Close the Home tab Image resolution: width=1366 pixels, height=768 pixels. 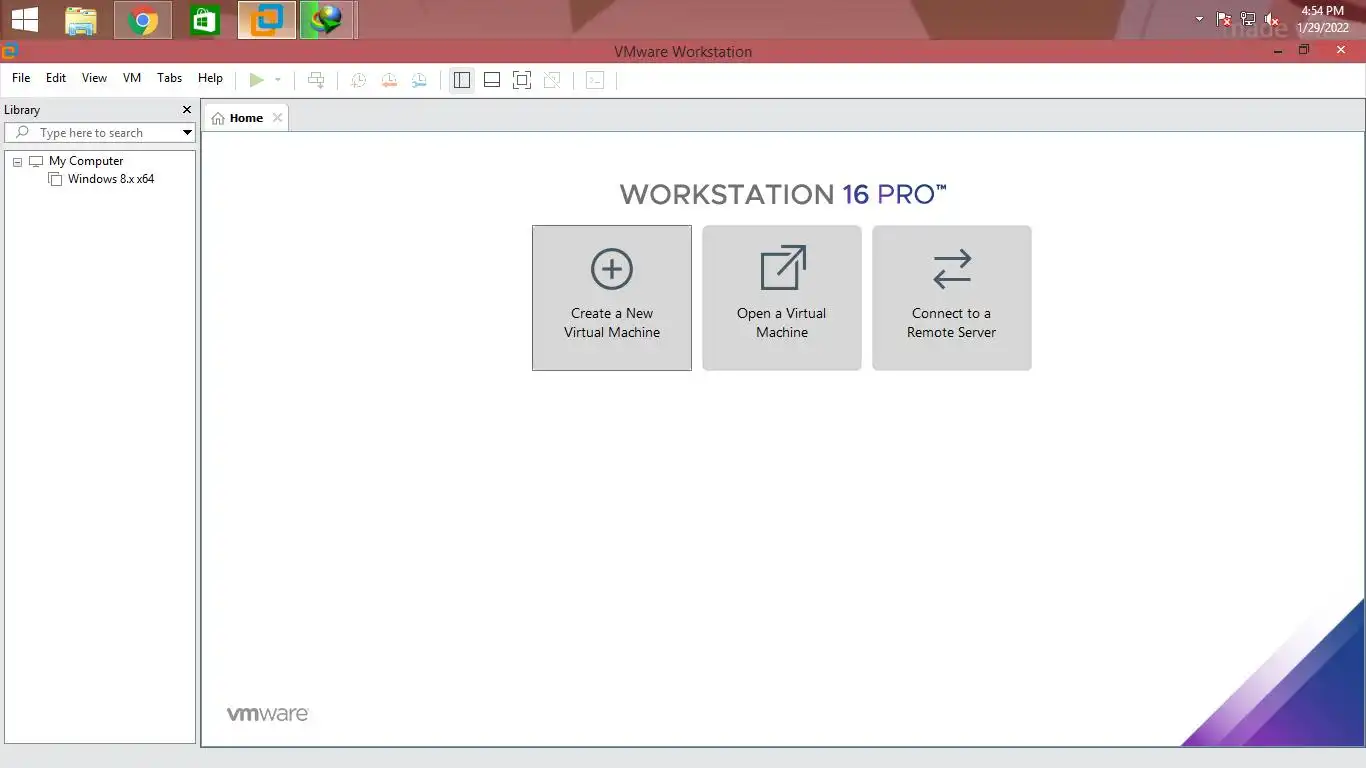[278, 118]
